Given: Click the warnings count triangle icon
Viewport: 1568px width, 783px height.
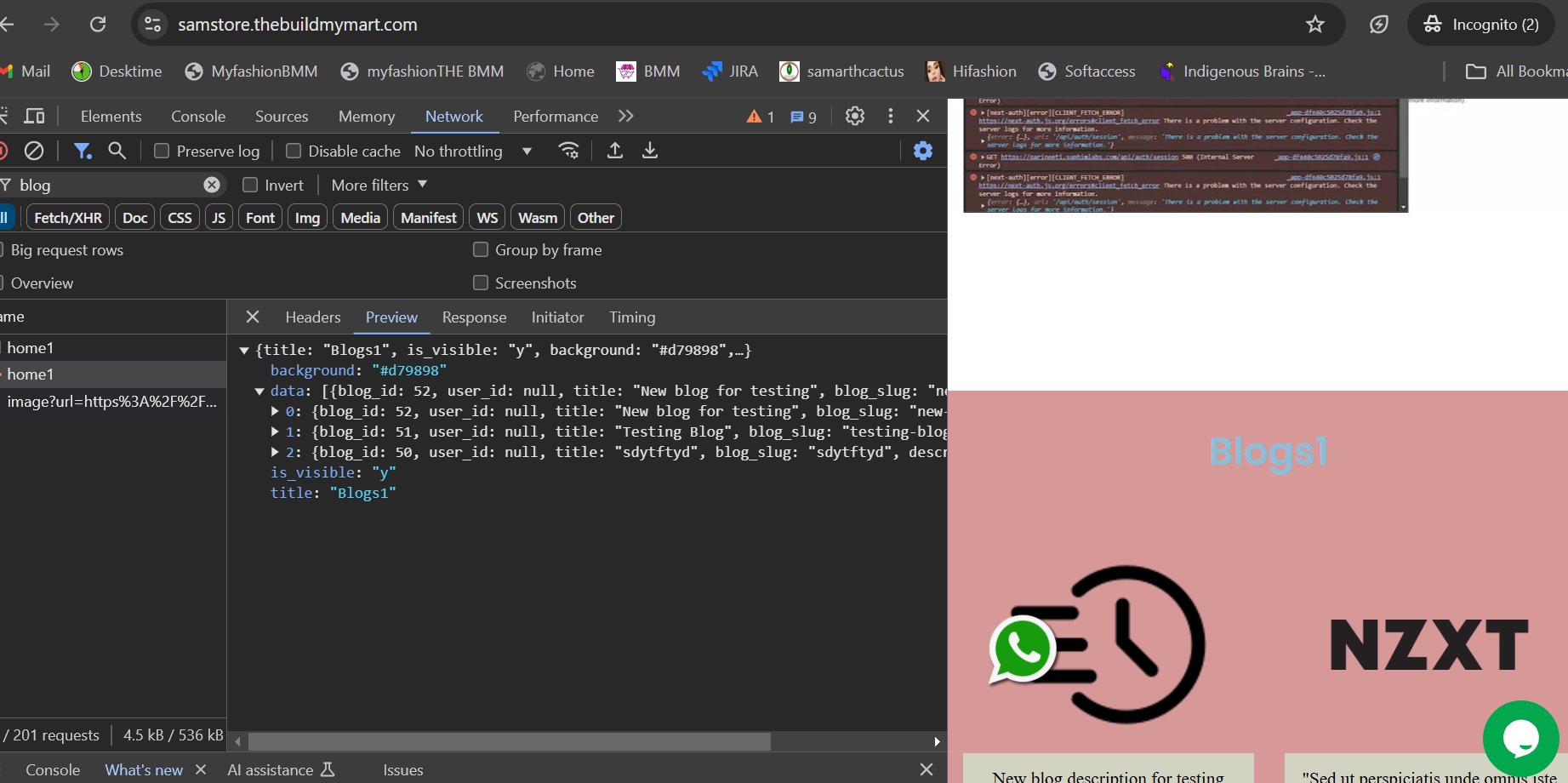Looking at the screenshot, I should pos(760,117).
